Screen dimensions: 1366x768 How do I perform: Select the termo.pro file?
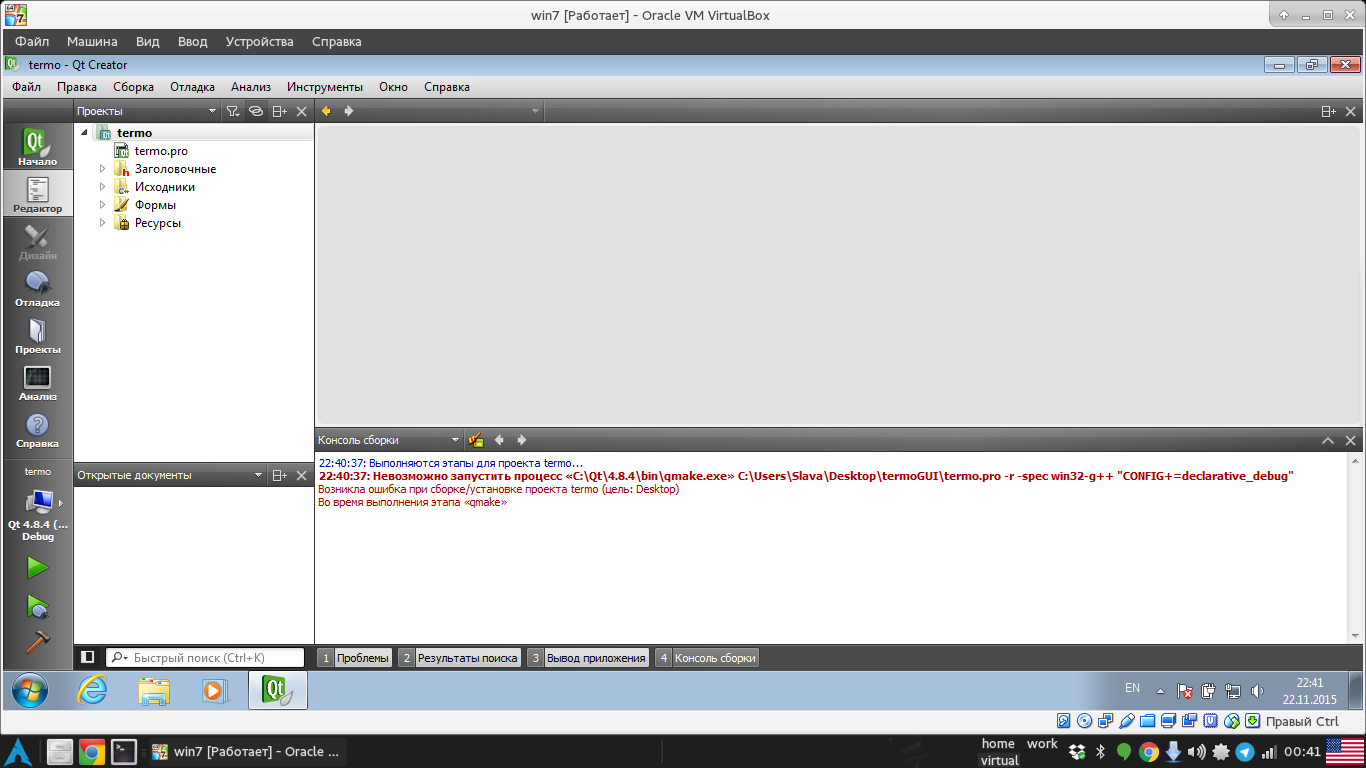(x=161, y=151)
